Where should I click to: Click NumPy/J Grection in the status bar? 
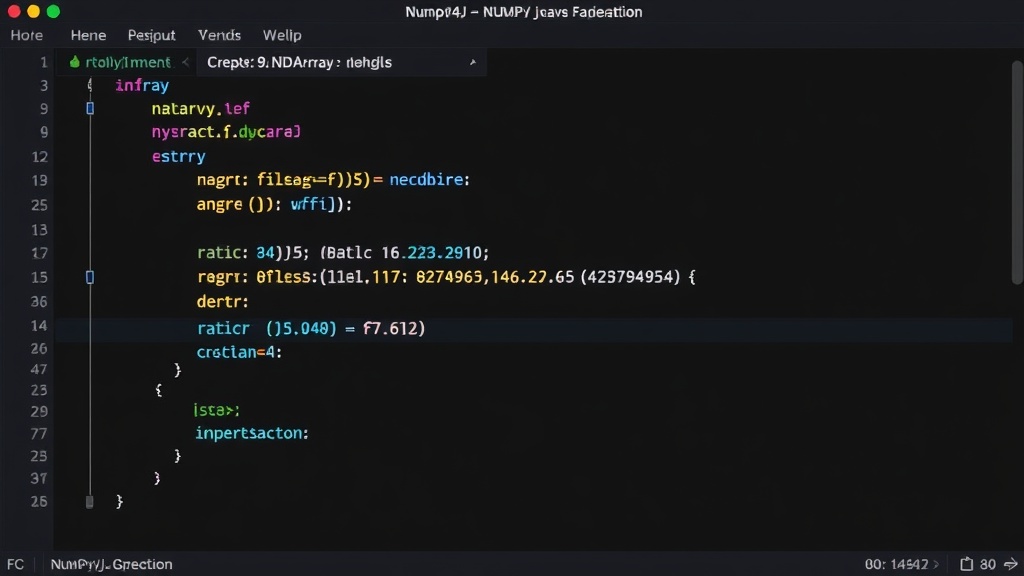pyautogui.click(x=112, y=564)
